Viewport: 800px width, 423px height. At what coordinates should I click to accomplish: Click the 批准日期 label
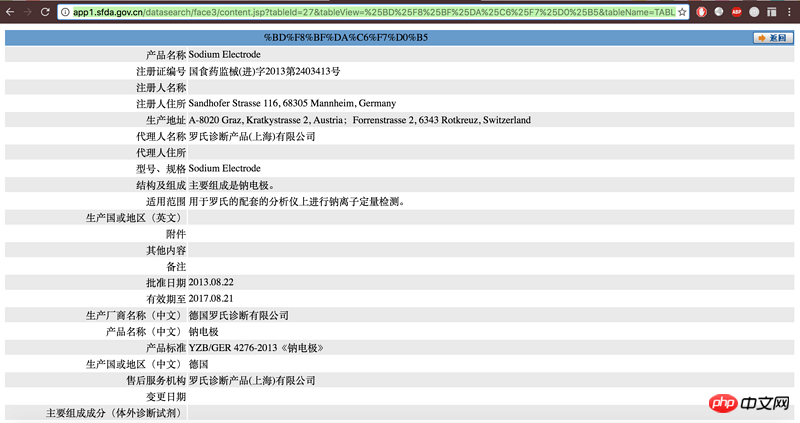[166, 283]
